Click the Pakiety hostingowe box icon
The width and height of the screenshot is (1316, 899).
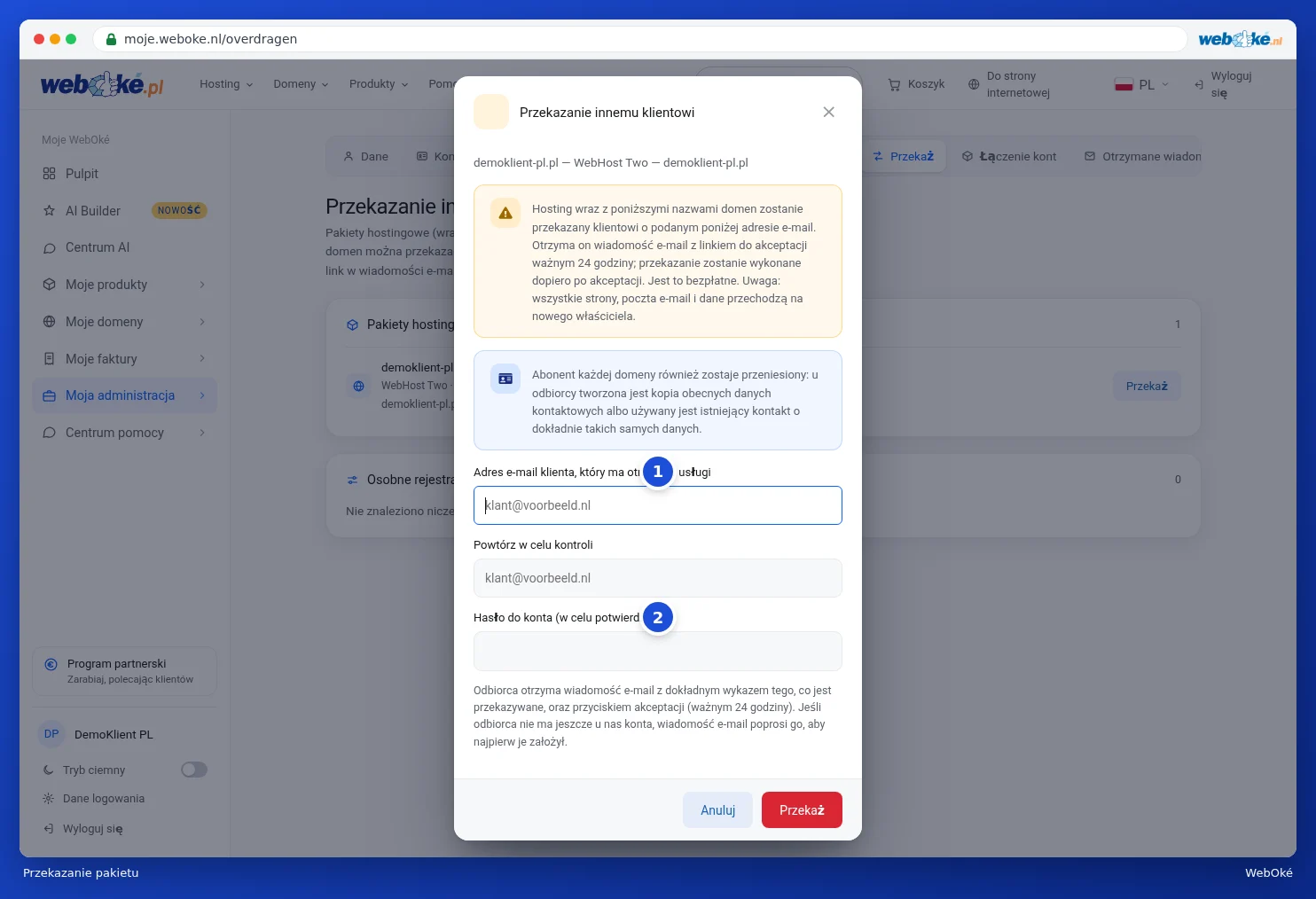click(x=352, y=324)
